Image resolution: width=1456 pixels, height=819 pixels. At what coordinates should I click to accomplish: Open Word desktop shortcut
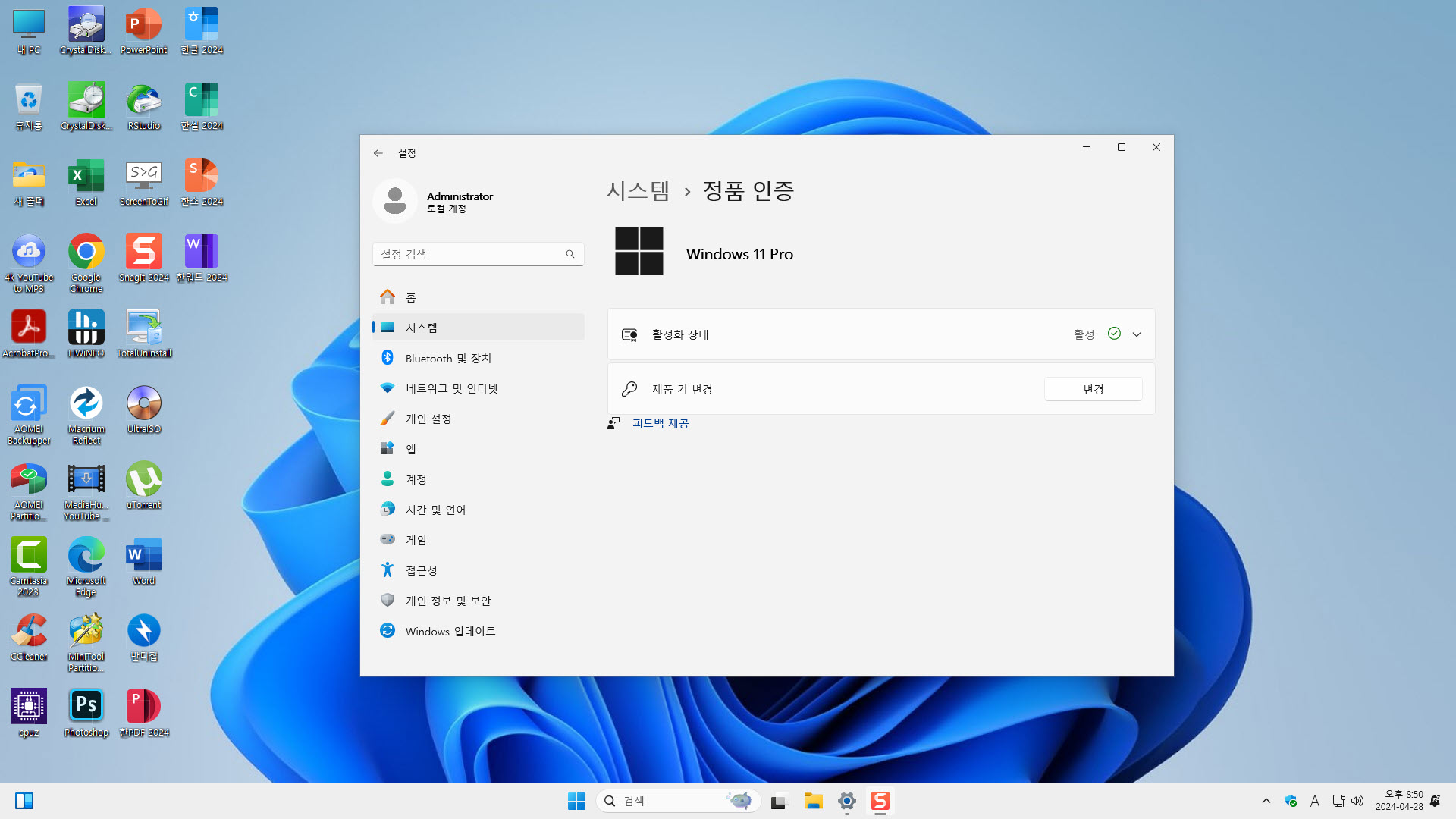(143, 561)
